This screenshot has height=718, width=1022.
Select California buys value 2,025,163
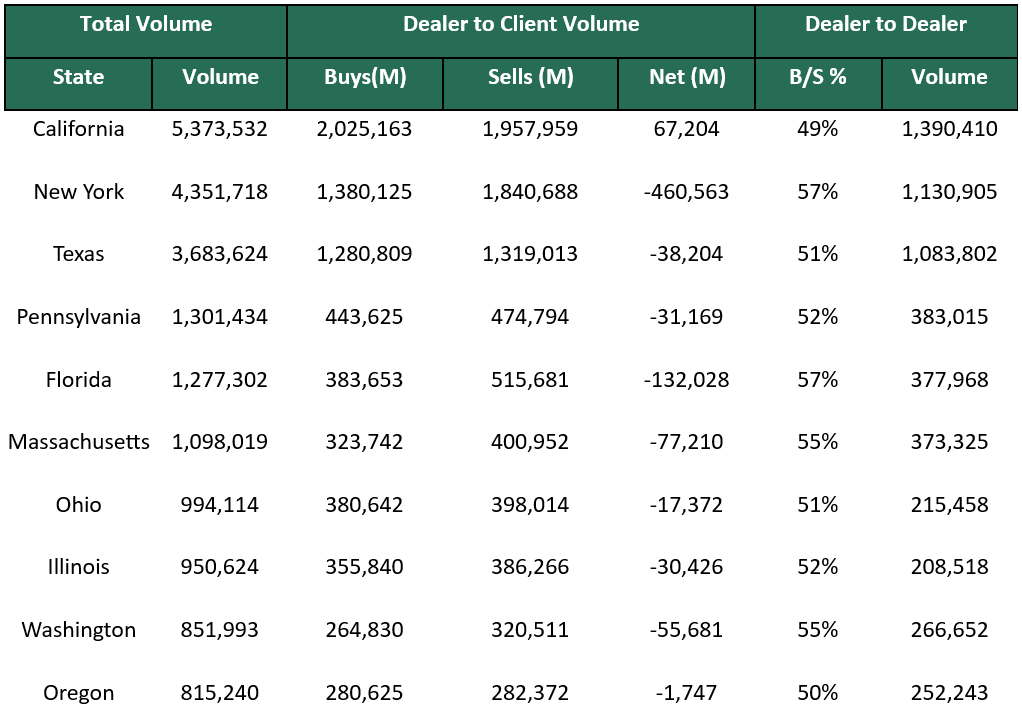[364, 128]
